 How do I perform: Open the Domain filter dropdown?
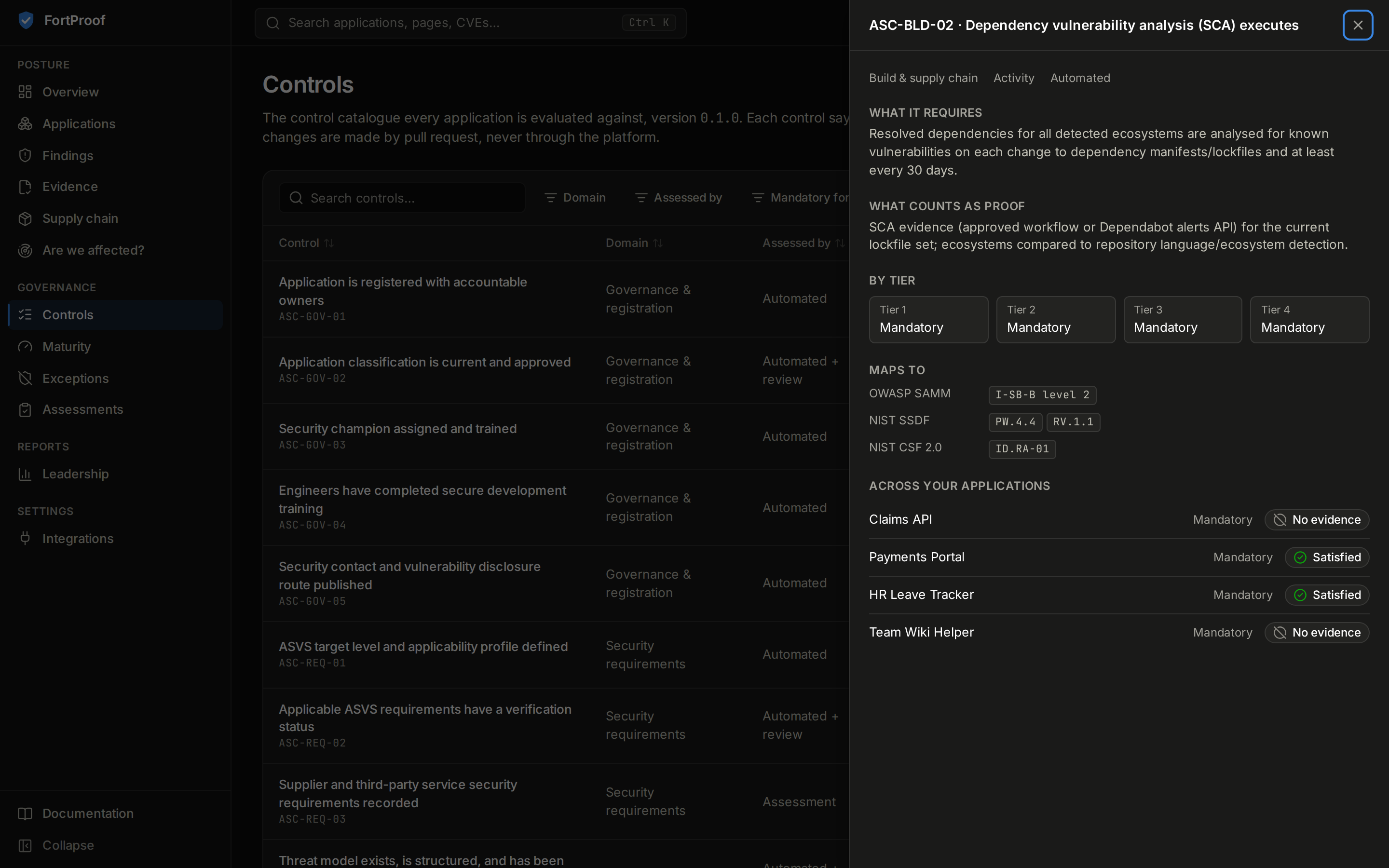pyautogui.click(x=574, y=198)
